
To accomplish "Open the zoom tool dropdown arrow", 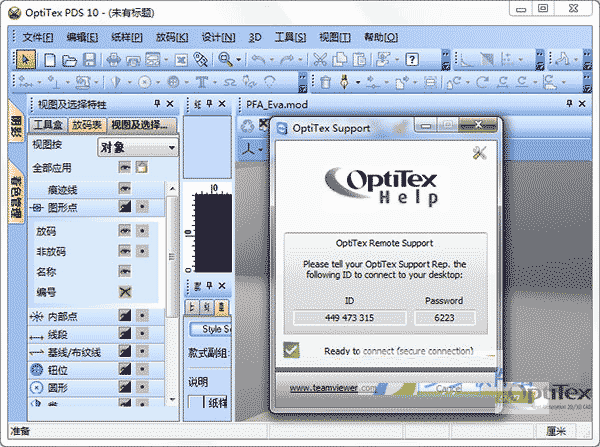I will [238, 60].
